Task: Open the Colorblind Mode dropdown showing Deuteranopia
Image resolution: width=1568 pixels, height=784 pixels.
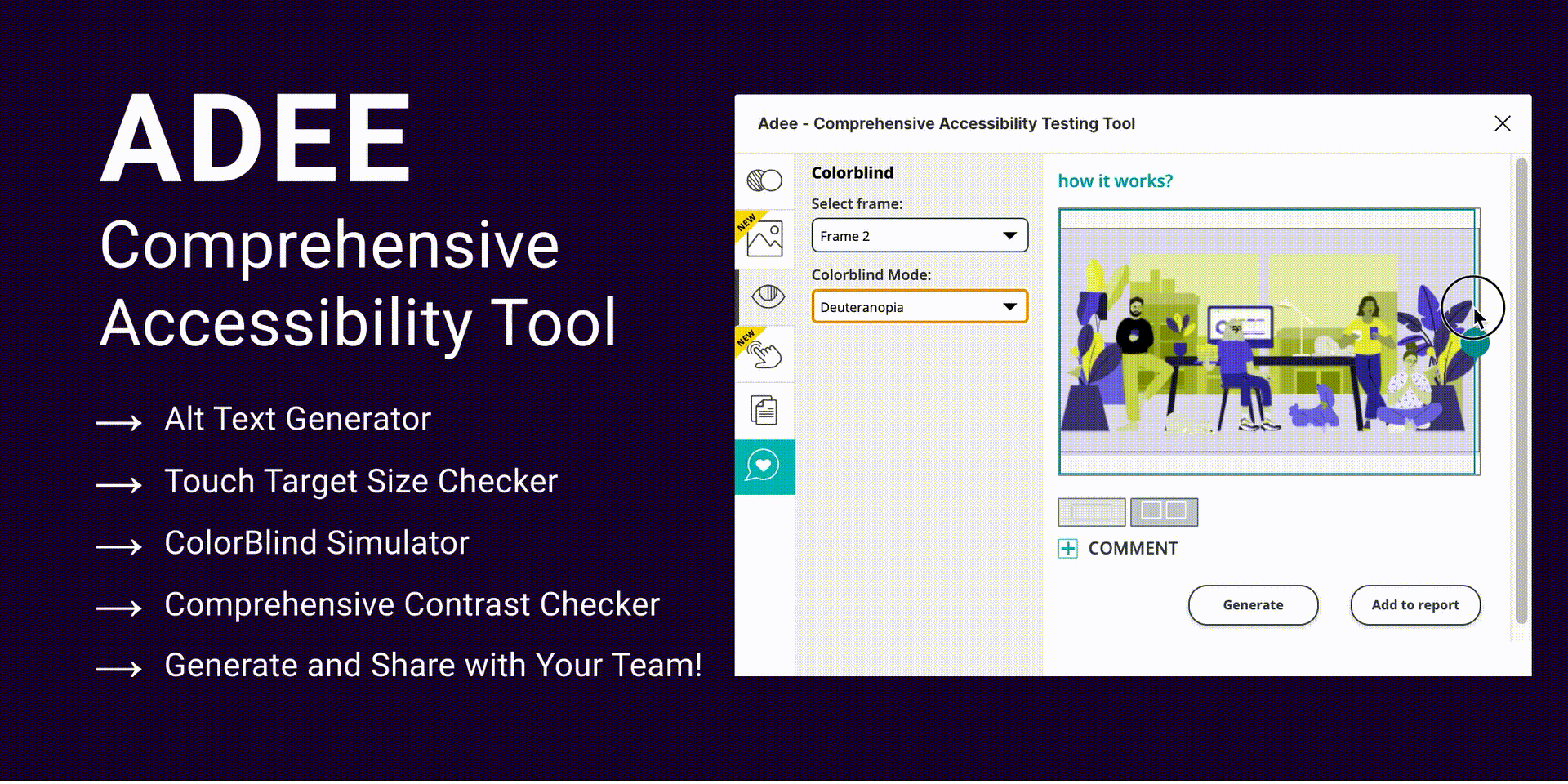Action: (x=920, y=307)
